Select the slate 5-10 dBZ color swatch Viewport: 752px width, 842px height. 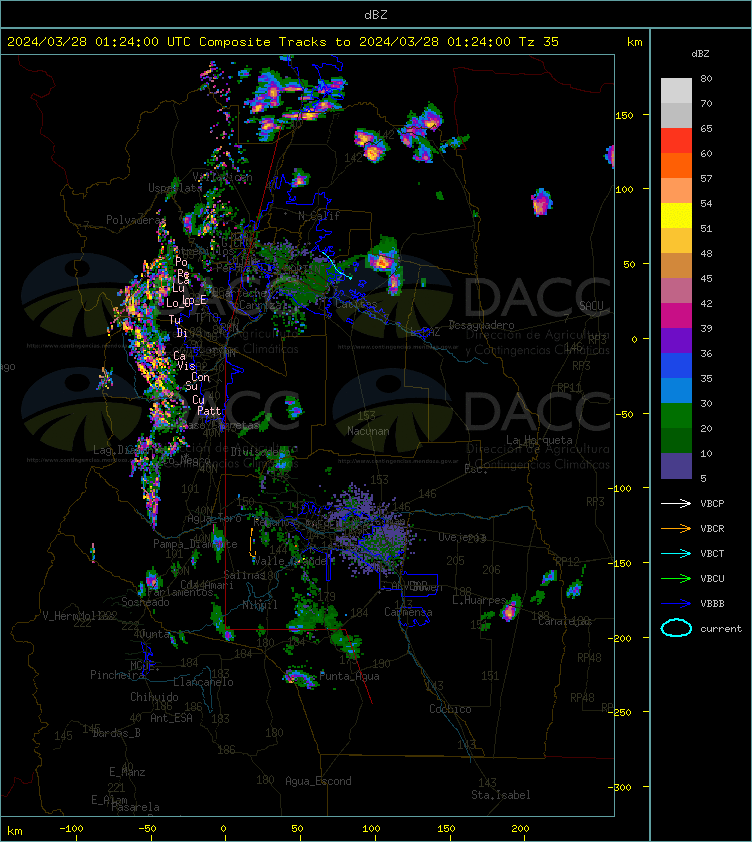click(676, 466)
